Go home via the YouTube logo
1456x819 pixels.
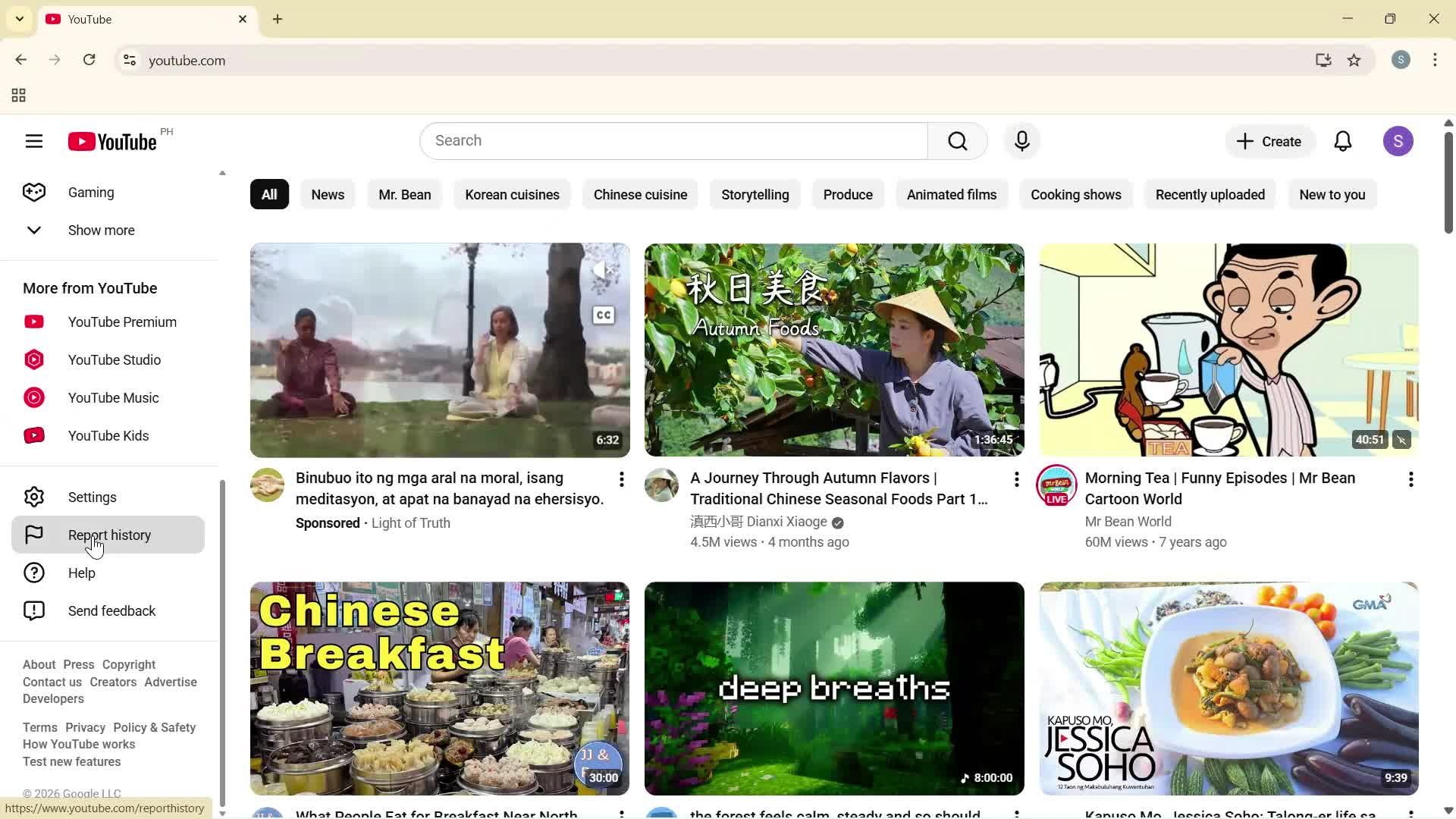111,141
